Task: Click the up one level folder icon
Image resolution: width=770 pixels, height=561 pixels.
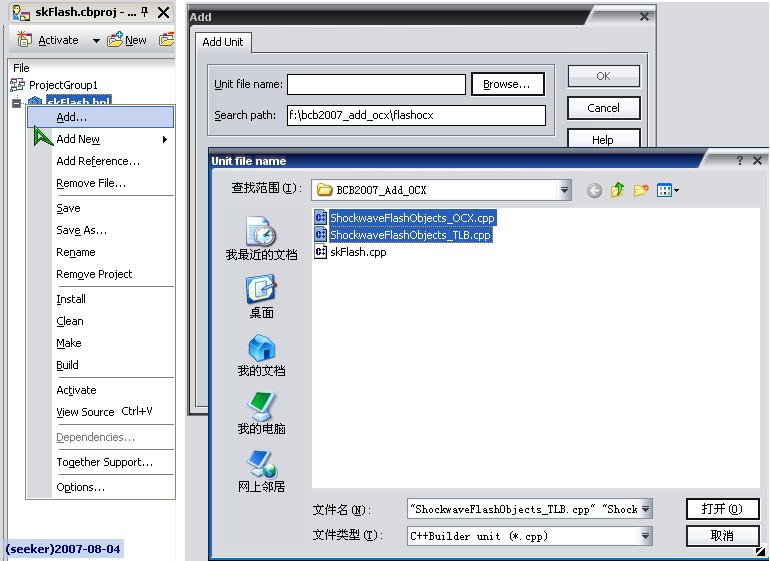Action: pos(617,190)
